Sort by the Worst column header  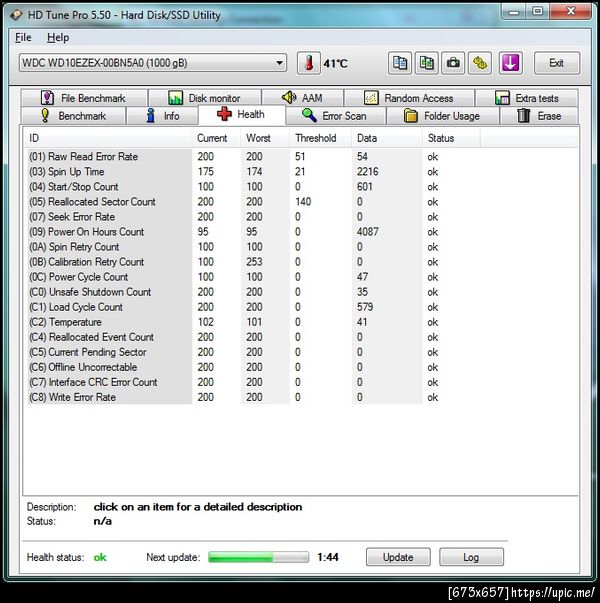pos(265,138)
